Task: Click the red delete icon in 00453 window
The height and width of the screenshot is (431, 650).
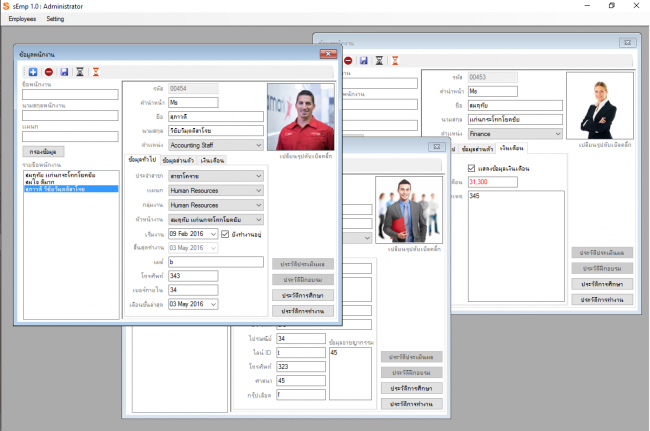Action: [347, 60]
